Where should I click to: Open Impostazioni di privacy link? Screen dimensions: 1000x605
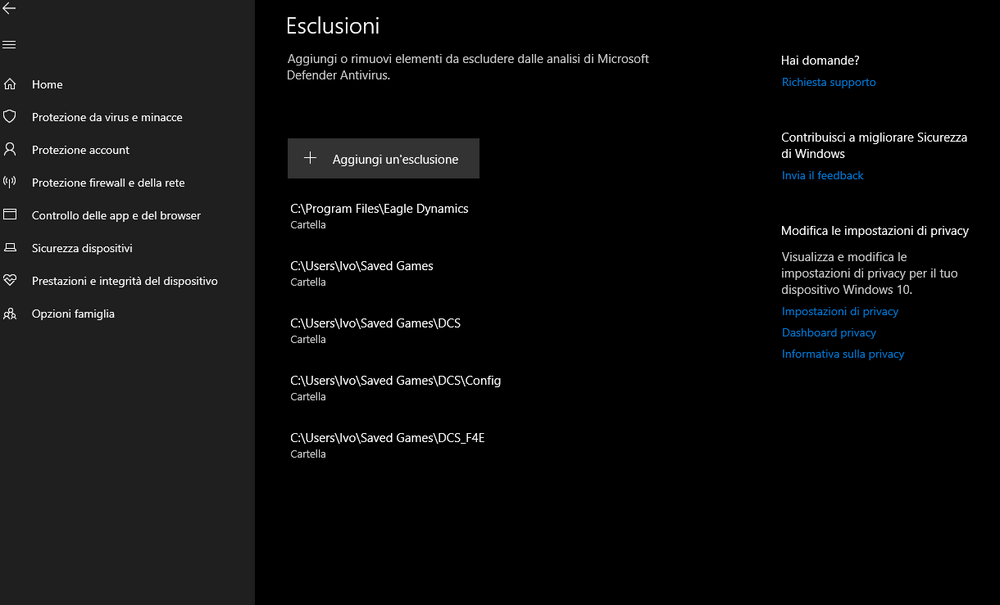tap(839, 311)
